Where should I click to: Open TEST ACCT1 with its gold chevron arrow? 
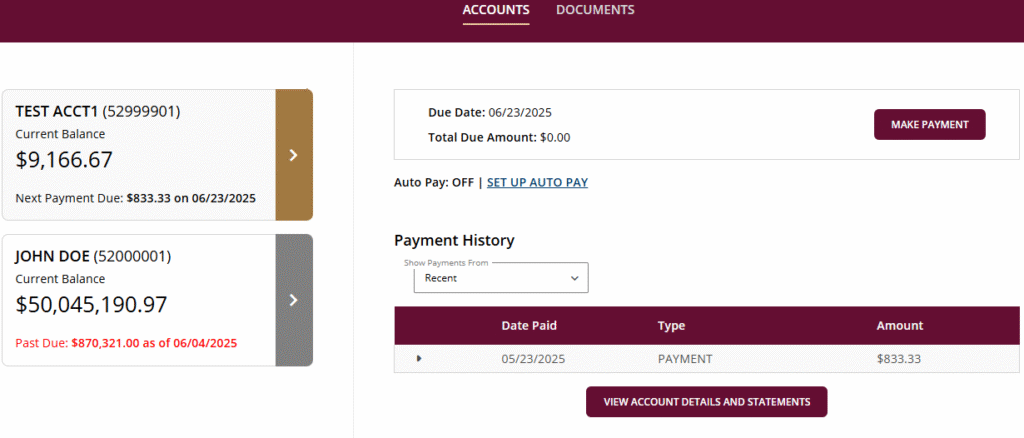(x=294, y=155)
